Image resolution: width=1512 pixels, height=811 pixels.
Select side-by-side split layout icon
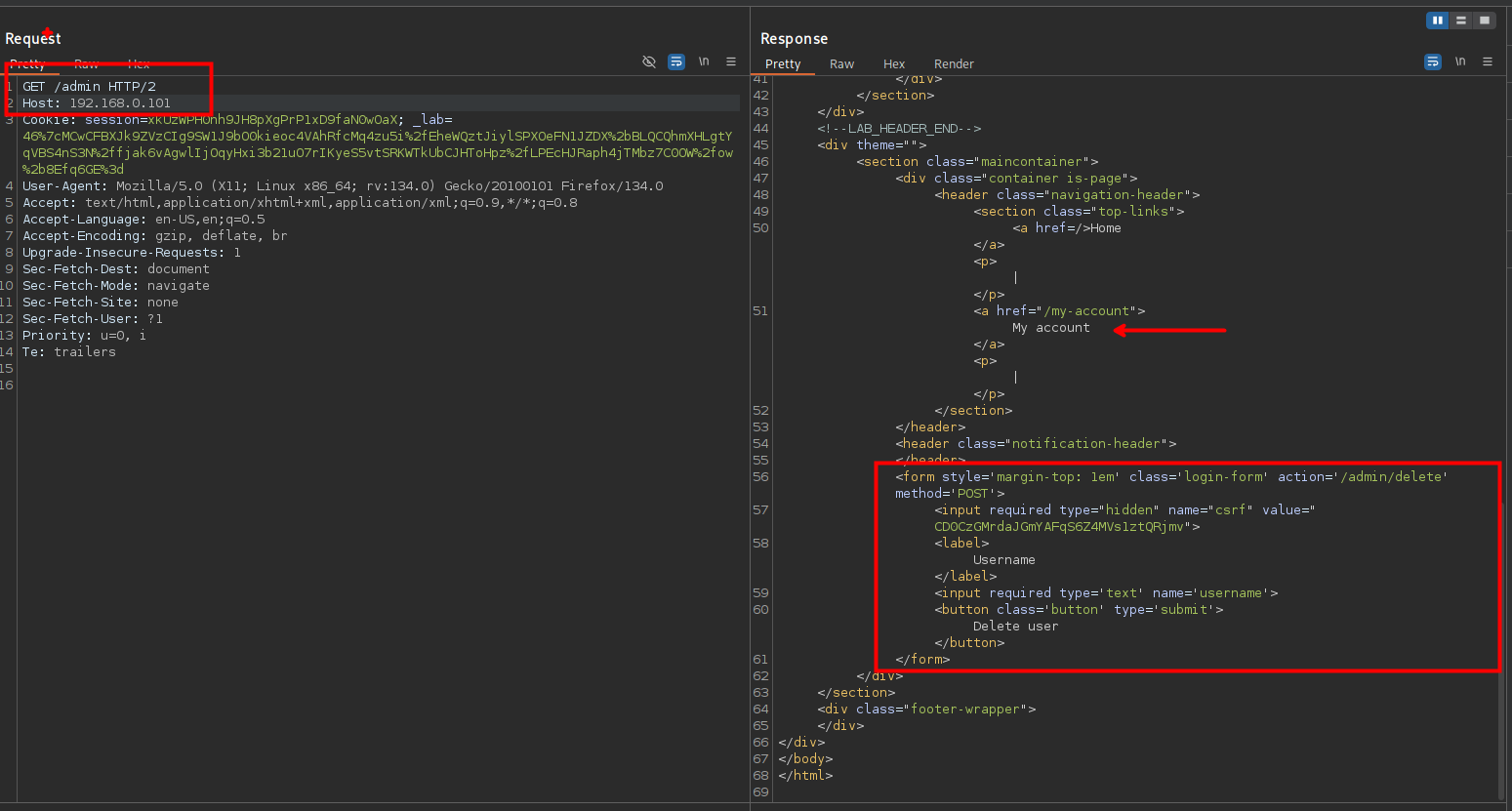point(1437,20)
